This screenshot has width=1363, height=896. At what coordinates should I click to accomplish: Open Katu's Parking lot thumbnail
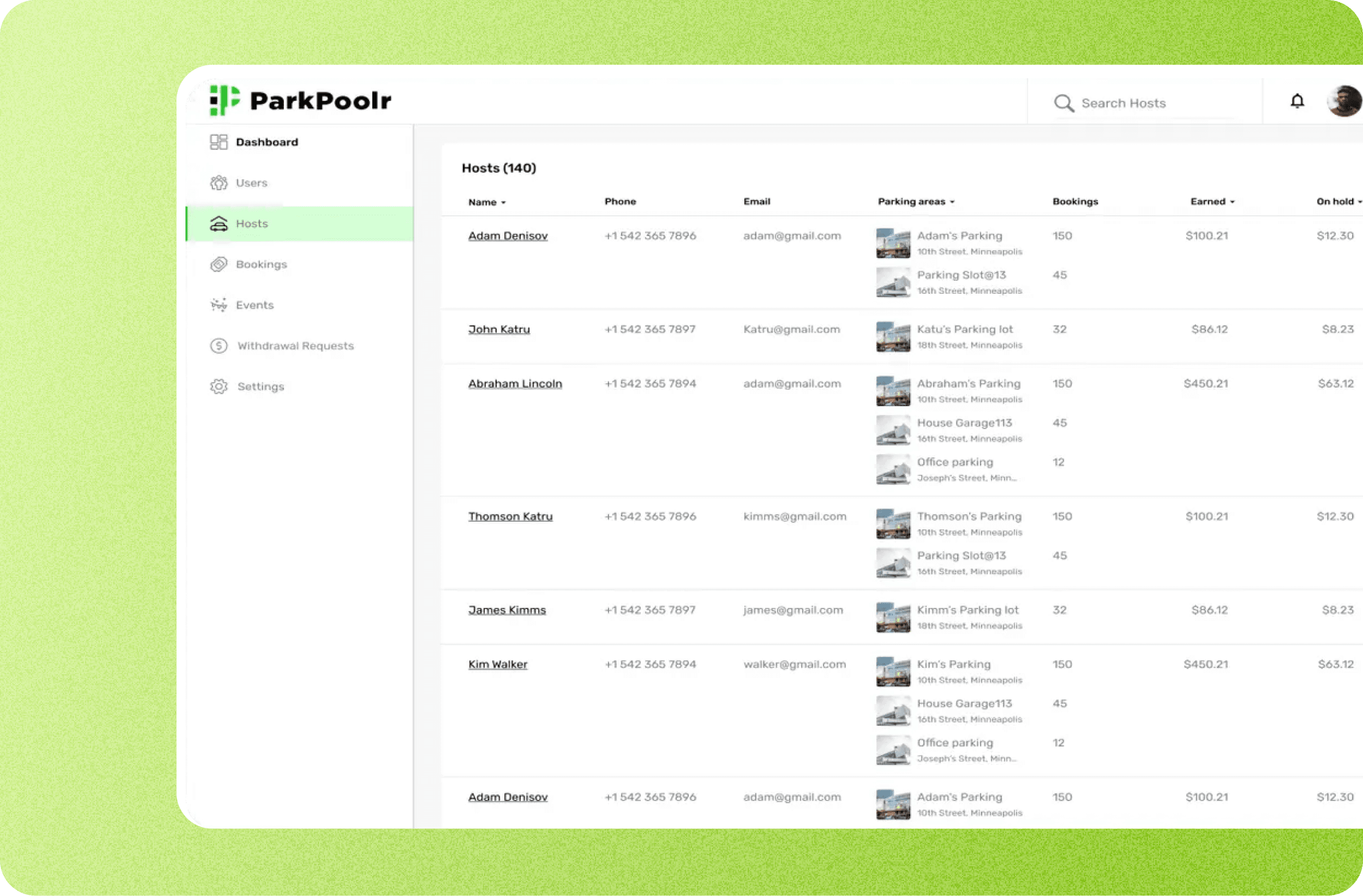click(x=893, y=337)
